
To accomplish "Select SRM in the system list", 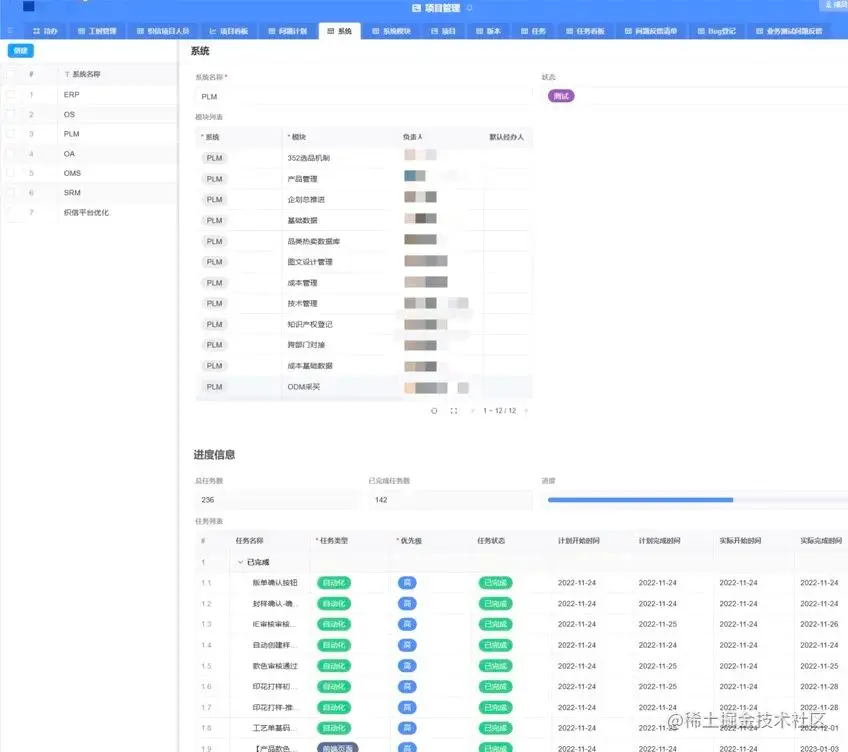I will coord(72,193).
